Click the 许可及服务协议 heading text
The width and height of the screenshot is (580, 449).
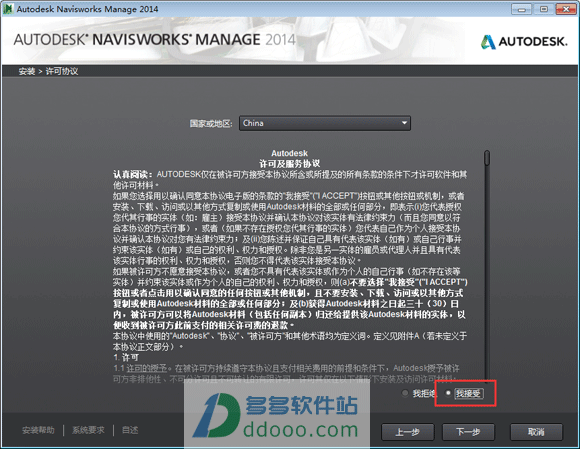click(290, 163)
